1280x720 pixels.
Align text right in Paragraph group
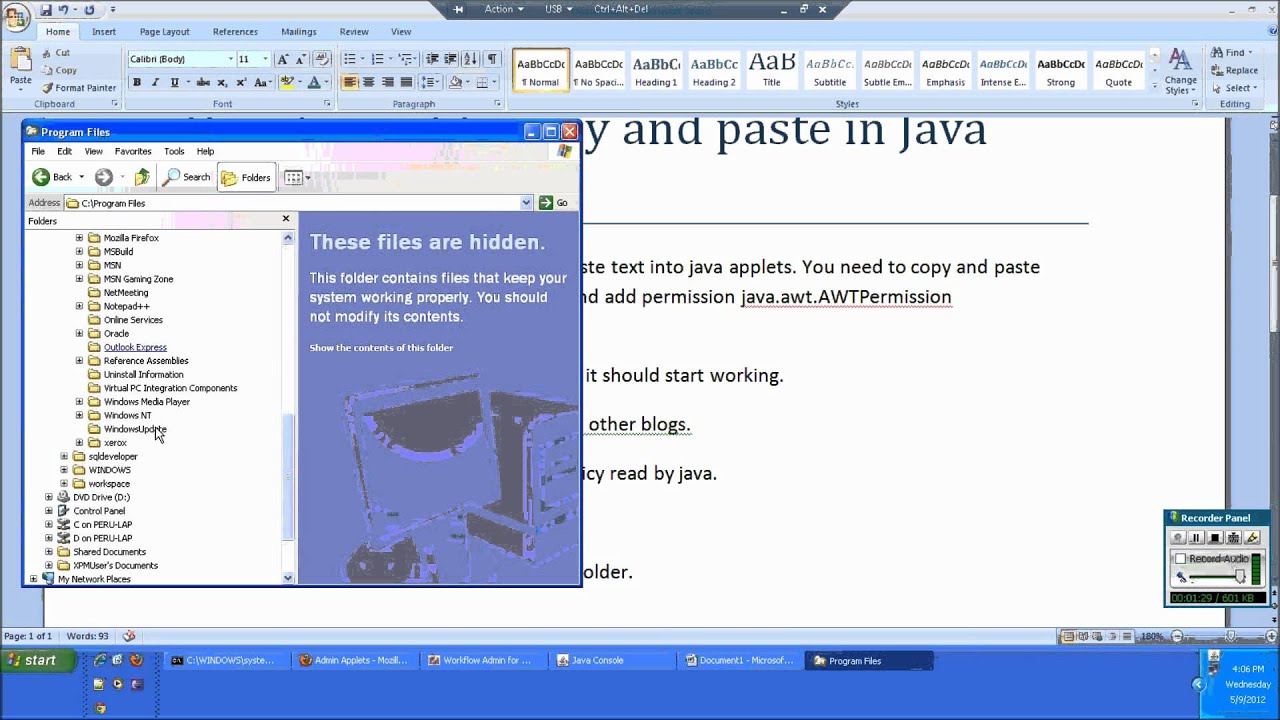pyautogui.click(x=387, y=82)
